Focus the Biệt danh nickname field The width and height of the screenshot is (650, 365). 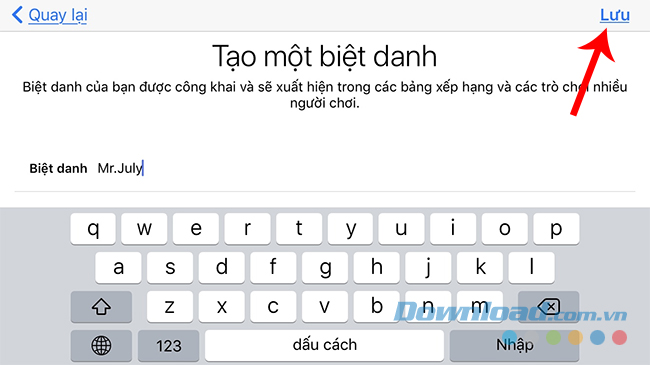[325, 168]
